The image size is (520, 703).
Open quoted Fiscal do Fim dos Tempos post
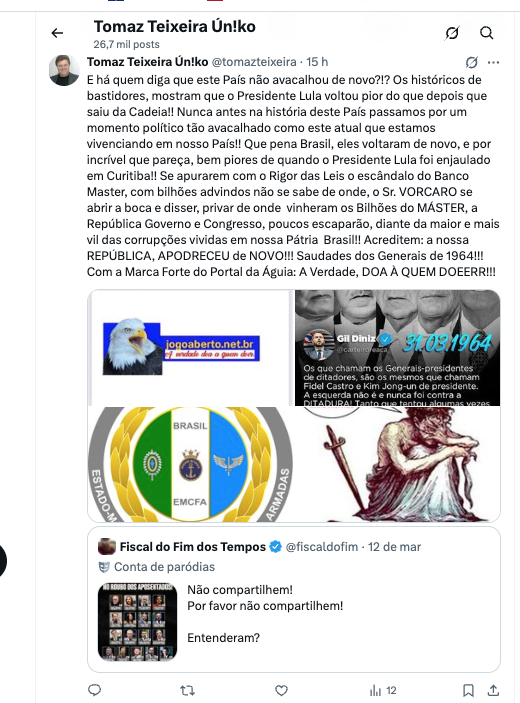click(x=294, y=600)
